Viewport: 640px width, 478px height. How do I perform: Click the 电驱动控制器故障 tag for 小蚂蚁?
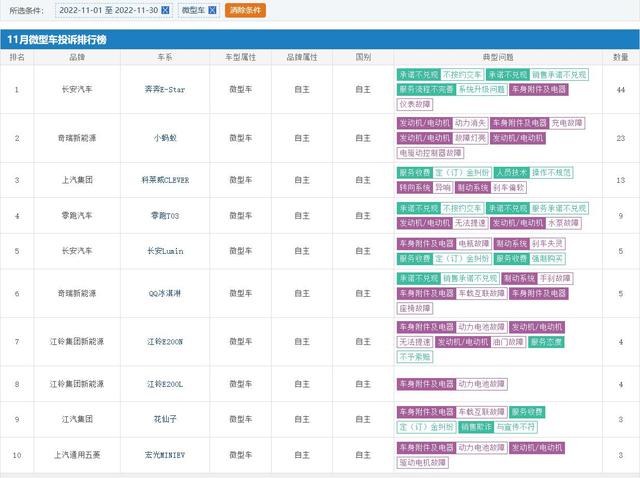[x=430, y=153]
